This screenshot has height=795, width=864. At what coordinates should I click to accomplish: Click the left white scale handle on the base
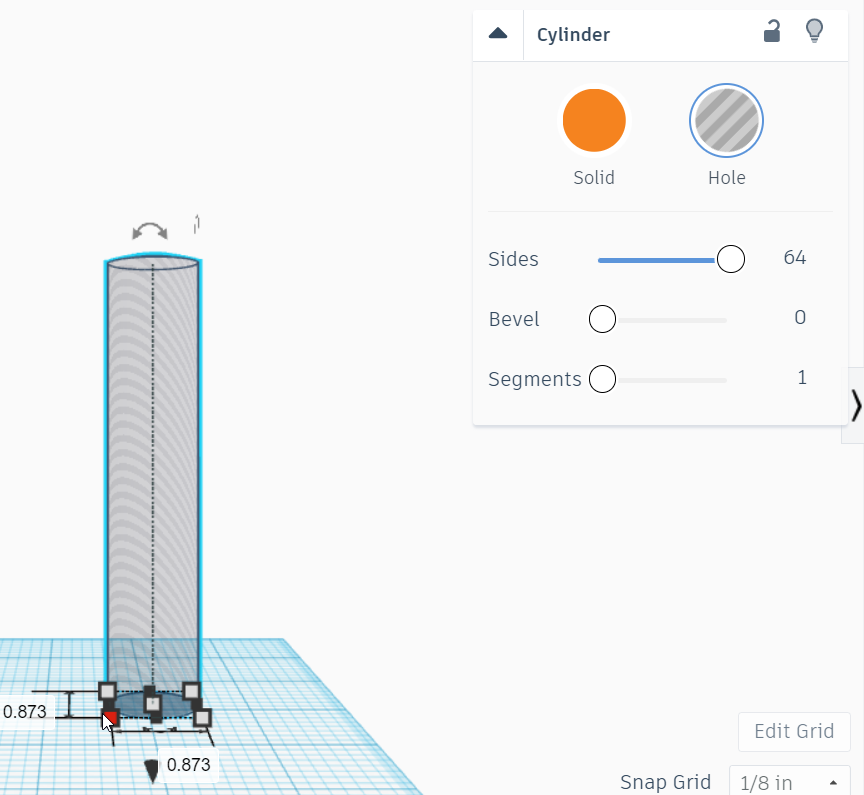pos(106,690)
